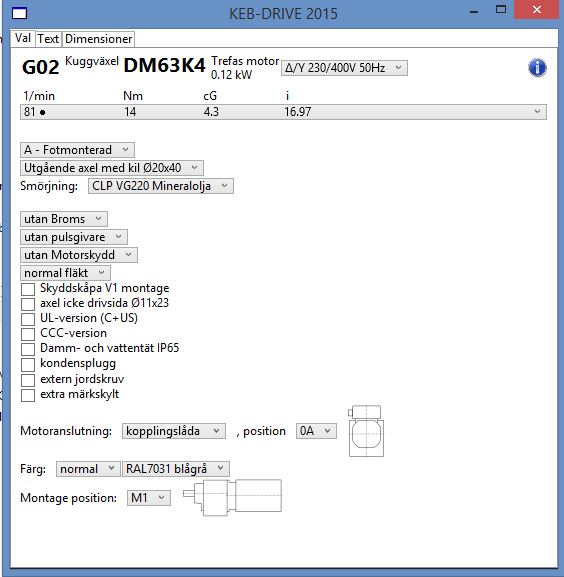
Task: Click the Färg label
Action: [33, 469]
